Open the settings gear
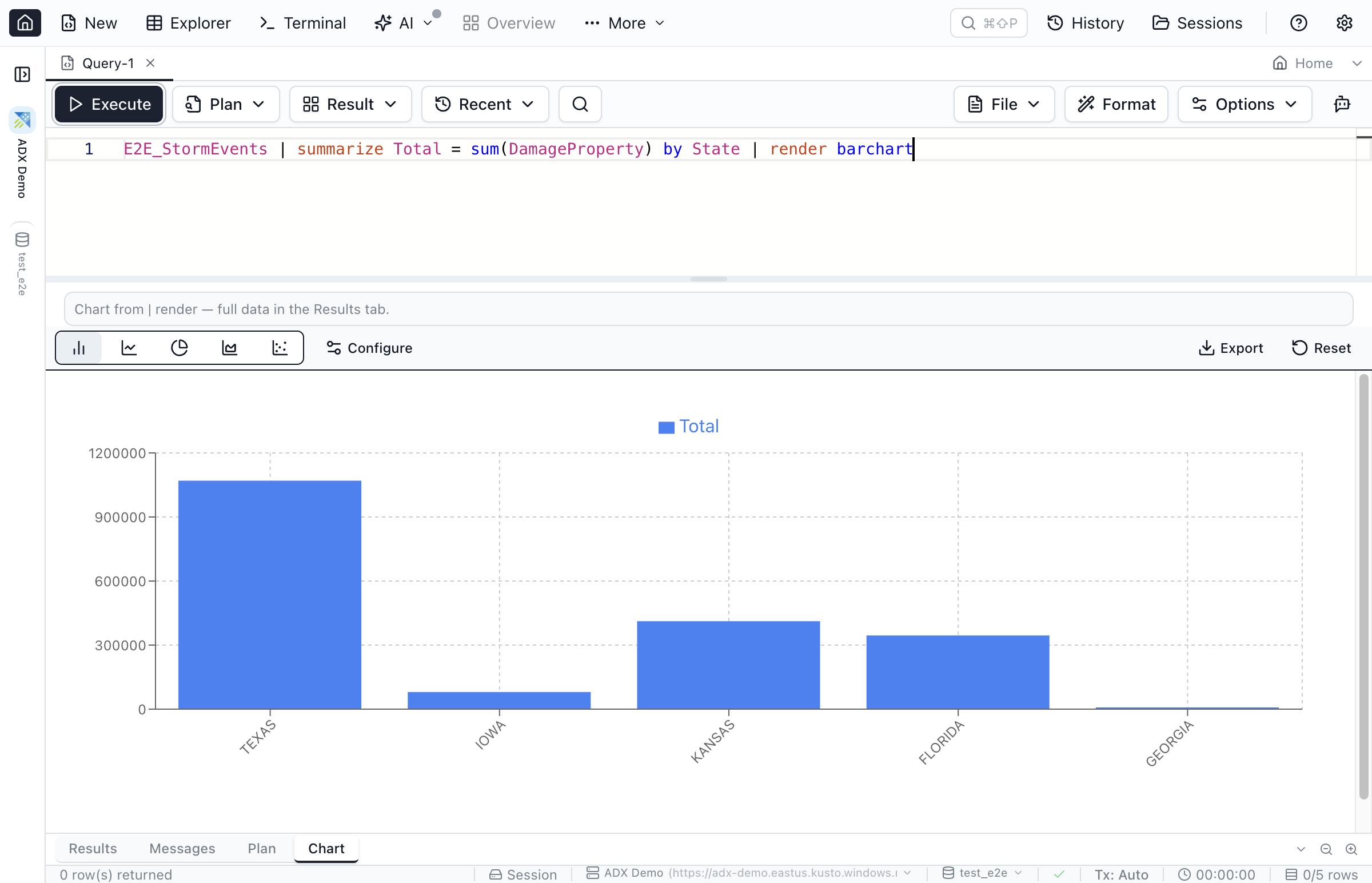Viewport: 1372px width, 883px height. (1344, 23)
